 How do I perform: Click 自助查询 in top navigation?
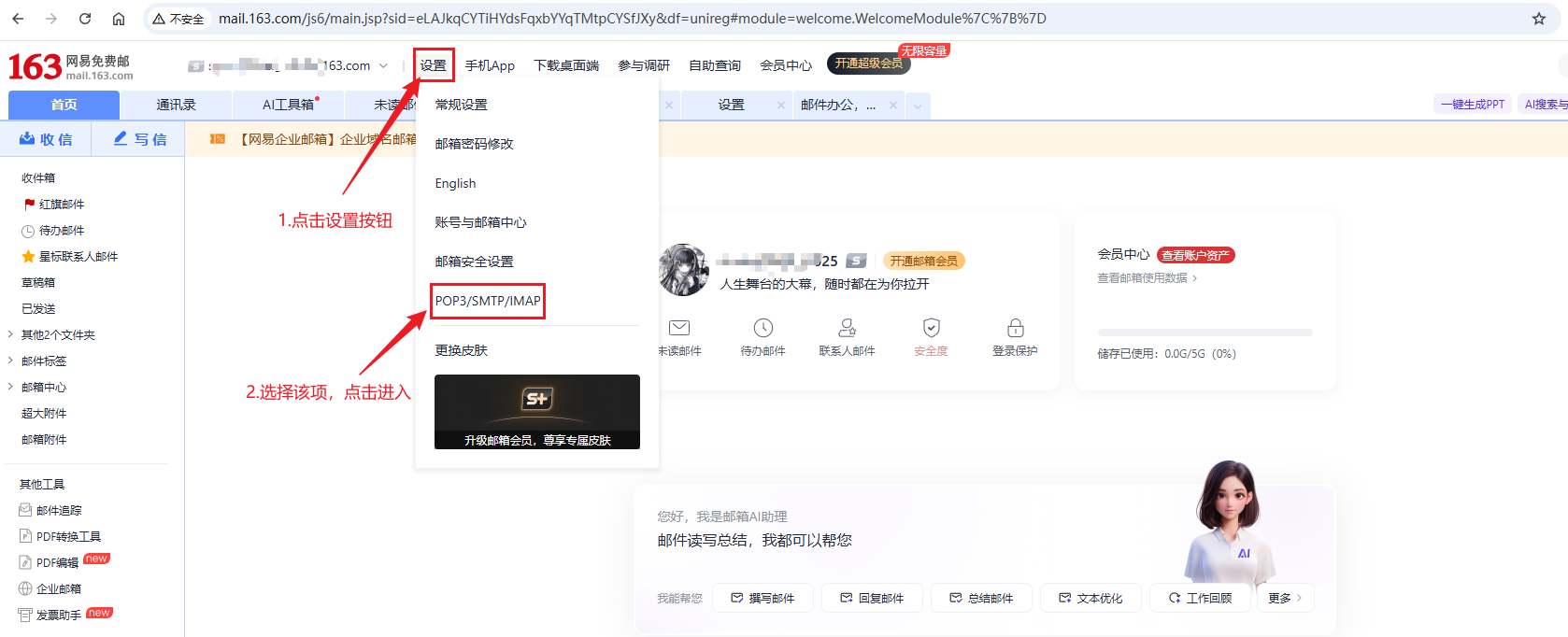tap(715, 65)
